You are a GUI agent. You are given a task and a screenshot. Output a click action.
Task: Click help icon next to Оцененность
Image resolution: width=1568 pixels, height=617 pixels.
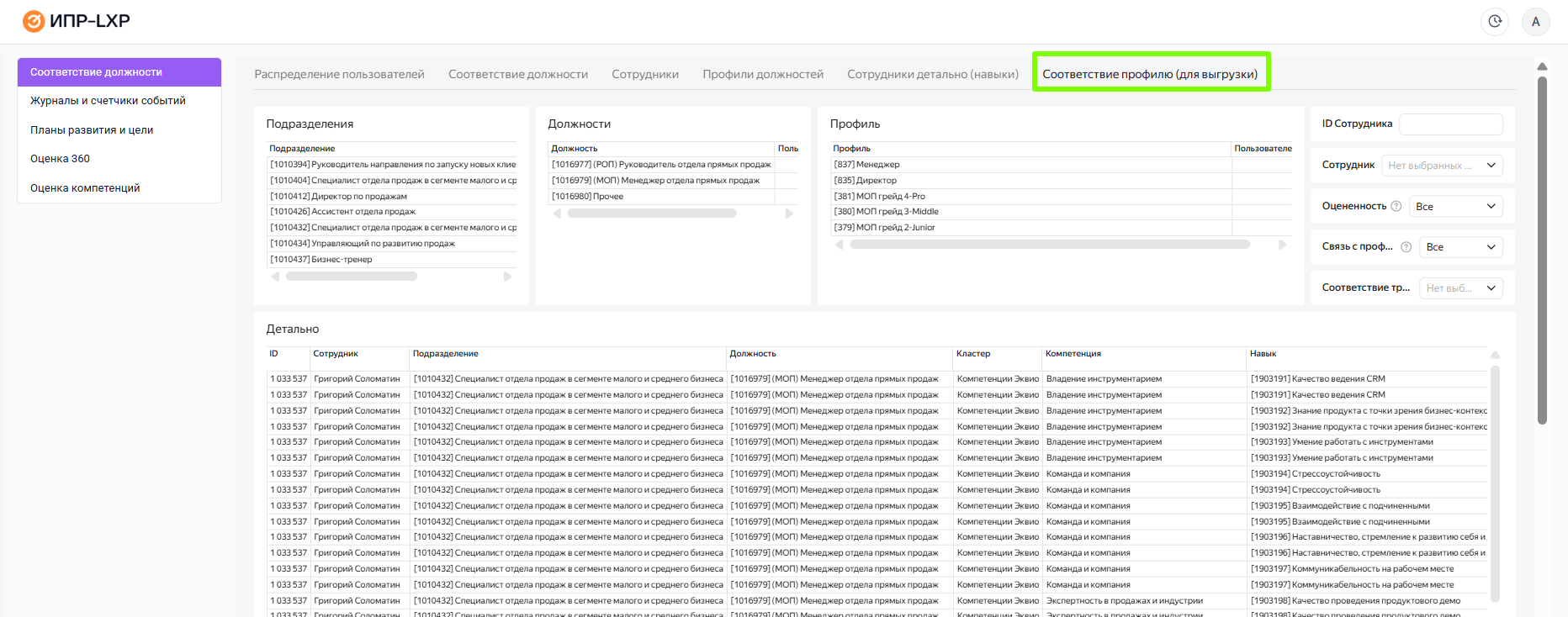(1396, 206)
